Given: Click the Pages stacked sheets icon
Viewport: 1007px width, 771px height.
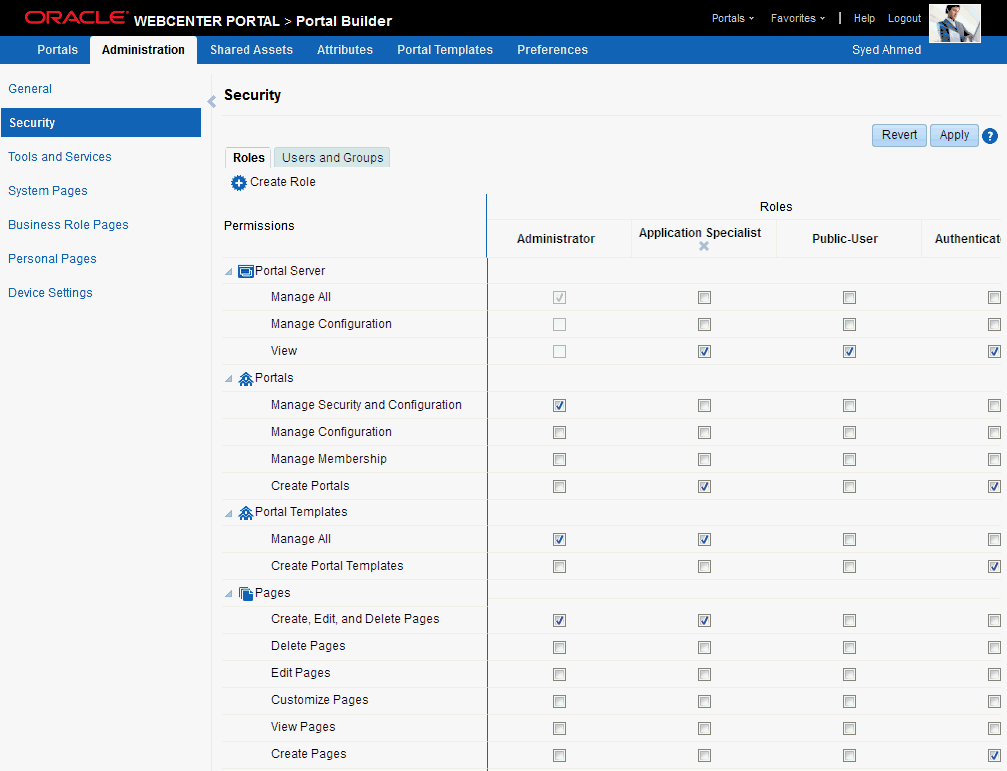Looking at the screenshot, I should 245,594.
